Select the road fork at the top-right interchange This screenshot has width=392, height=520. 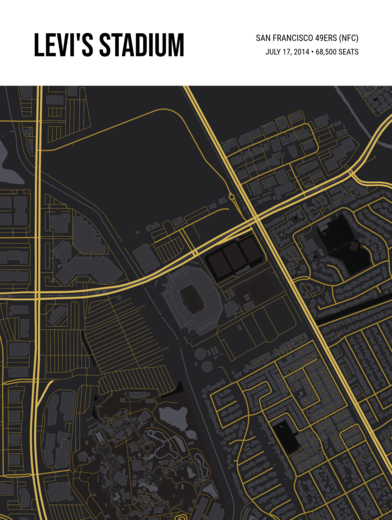click(352, 173)
